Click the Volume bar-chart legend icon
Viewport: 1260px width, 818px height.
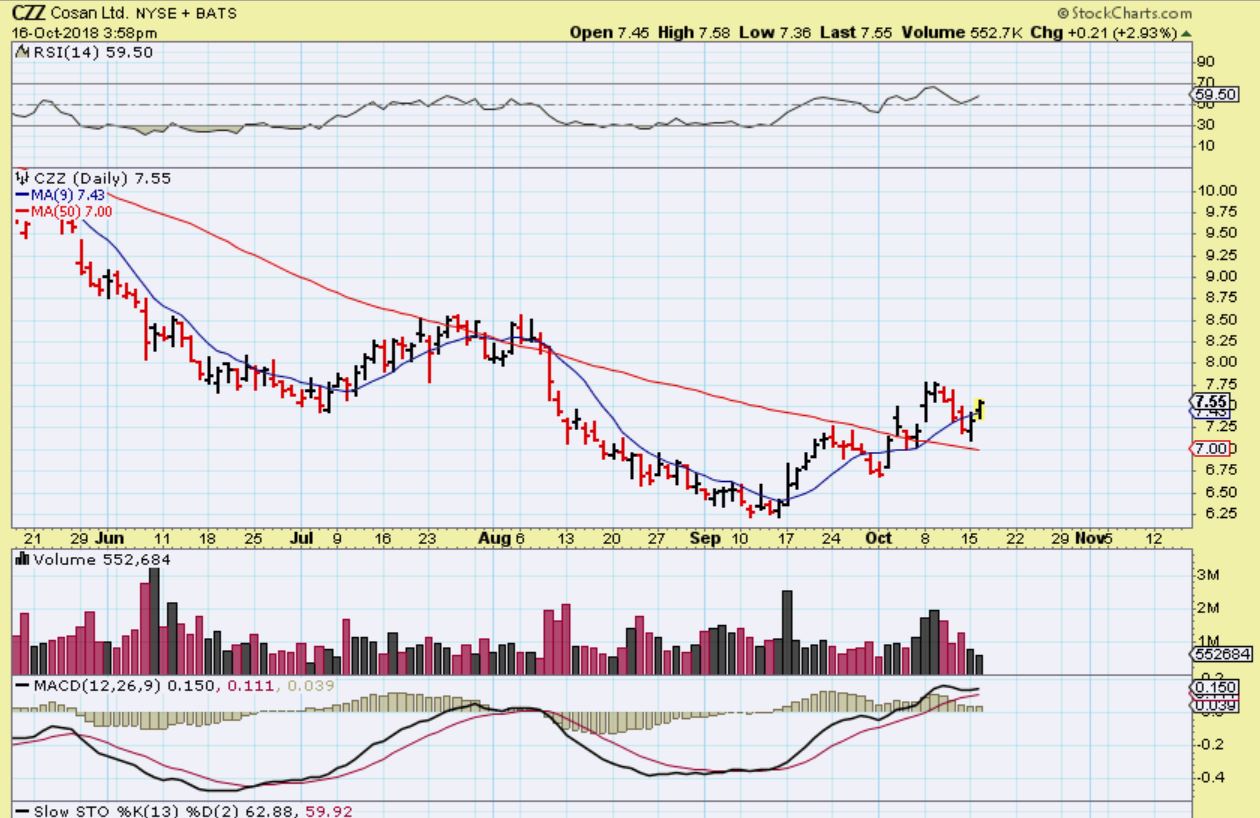coord(21,560)
